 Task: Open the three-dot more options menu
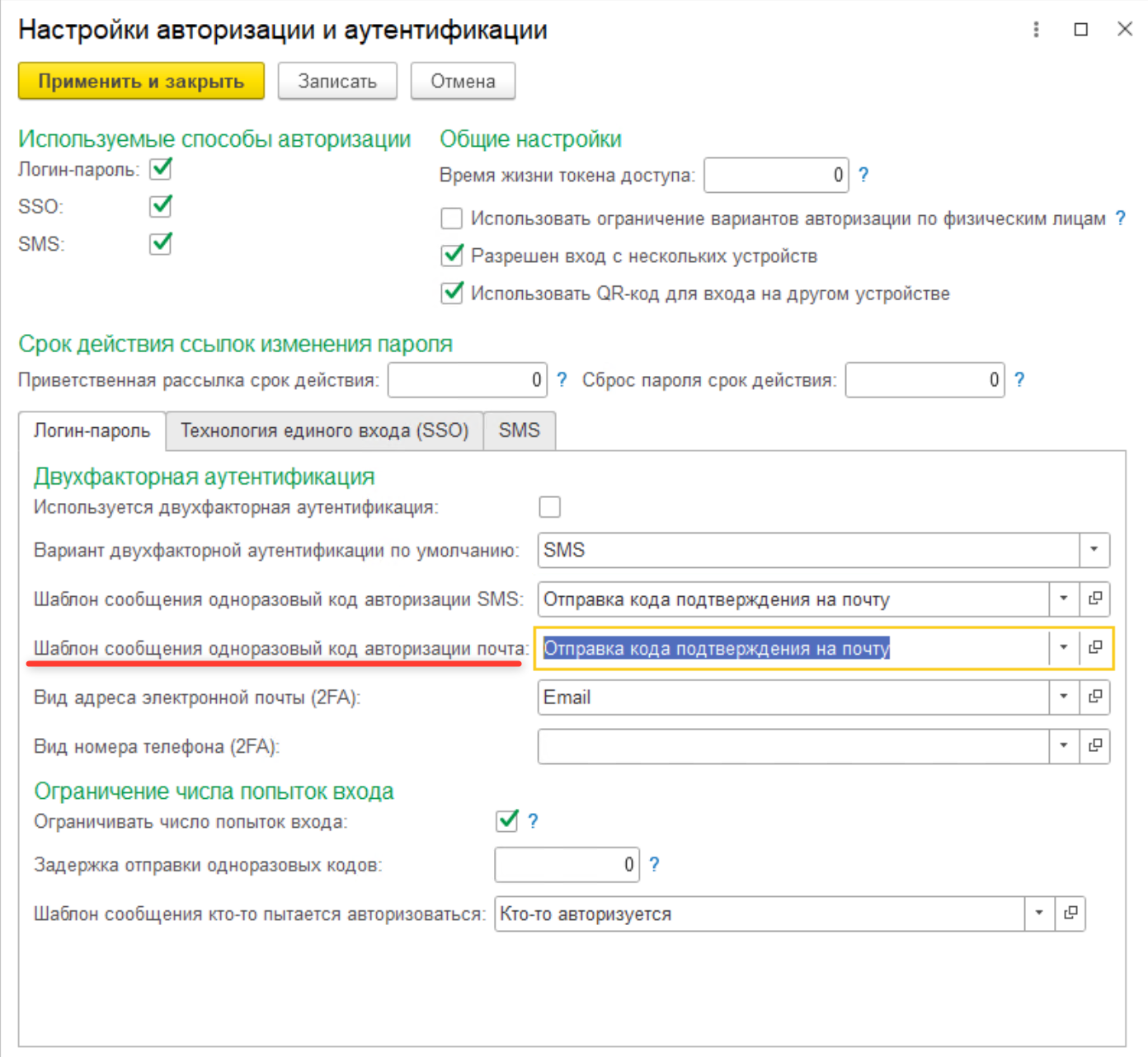click(x=1037, y=30)
